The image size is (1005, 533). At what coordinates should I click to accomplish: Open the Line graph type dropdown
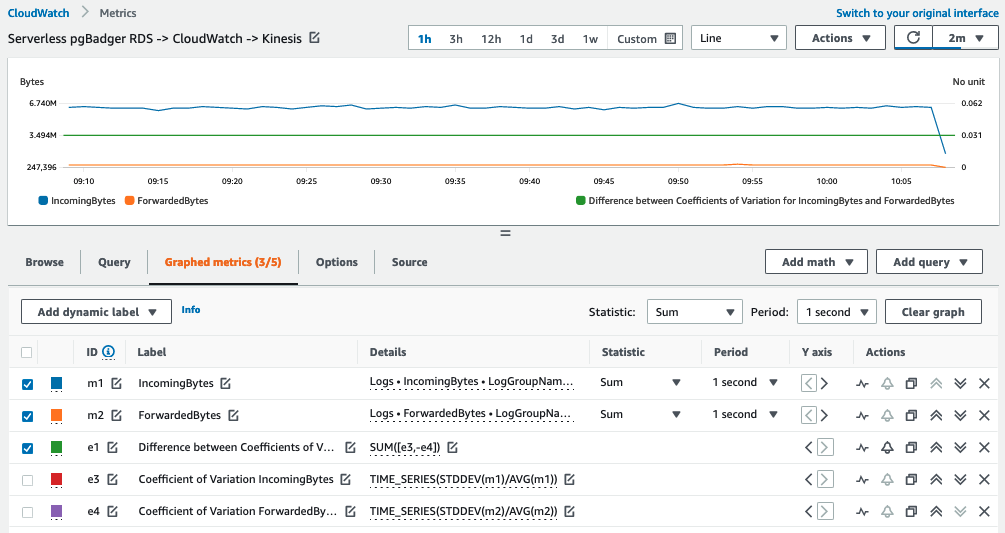pos(738,39)
